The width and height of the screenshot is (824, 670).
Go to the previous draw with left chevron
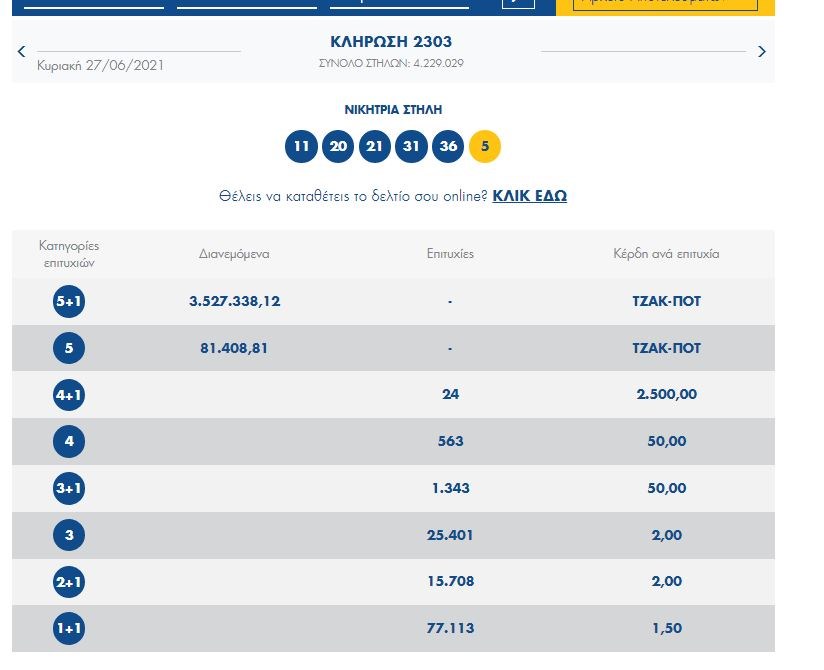pyautogui.click(x=22, y=51)
